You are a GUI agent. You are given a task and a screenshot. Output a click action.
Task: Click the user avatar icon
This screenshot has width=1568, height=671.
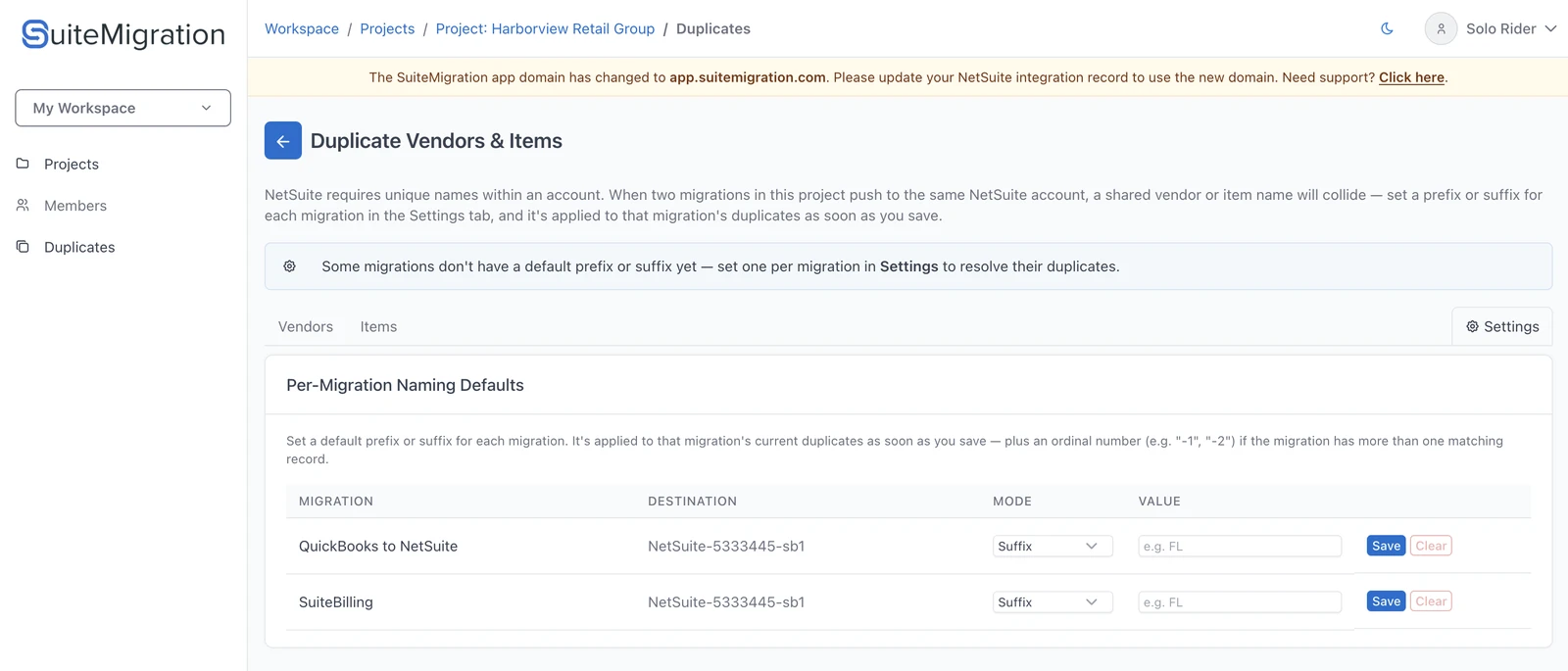1441,28
